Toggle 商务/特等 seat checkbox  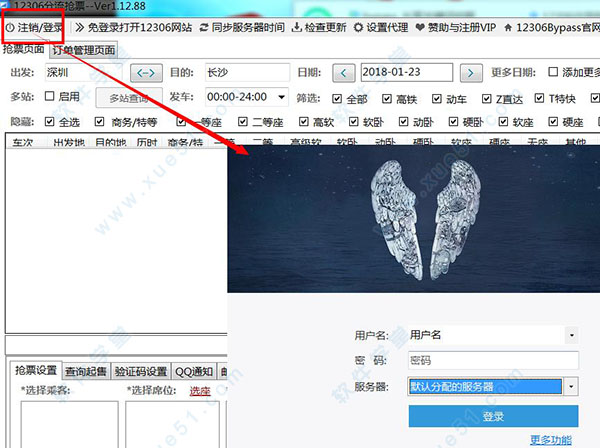(99, 122)
